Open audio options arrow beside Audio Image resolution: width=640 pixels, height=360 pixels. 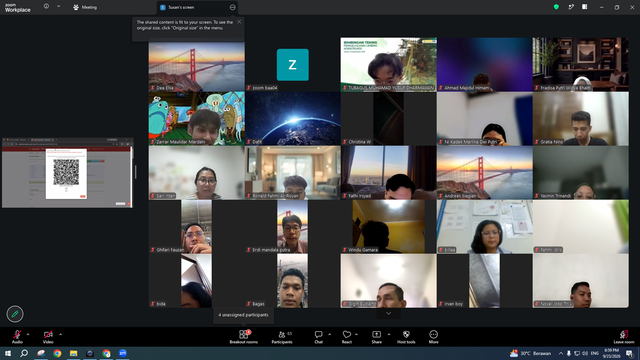[x=28, y=334]
